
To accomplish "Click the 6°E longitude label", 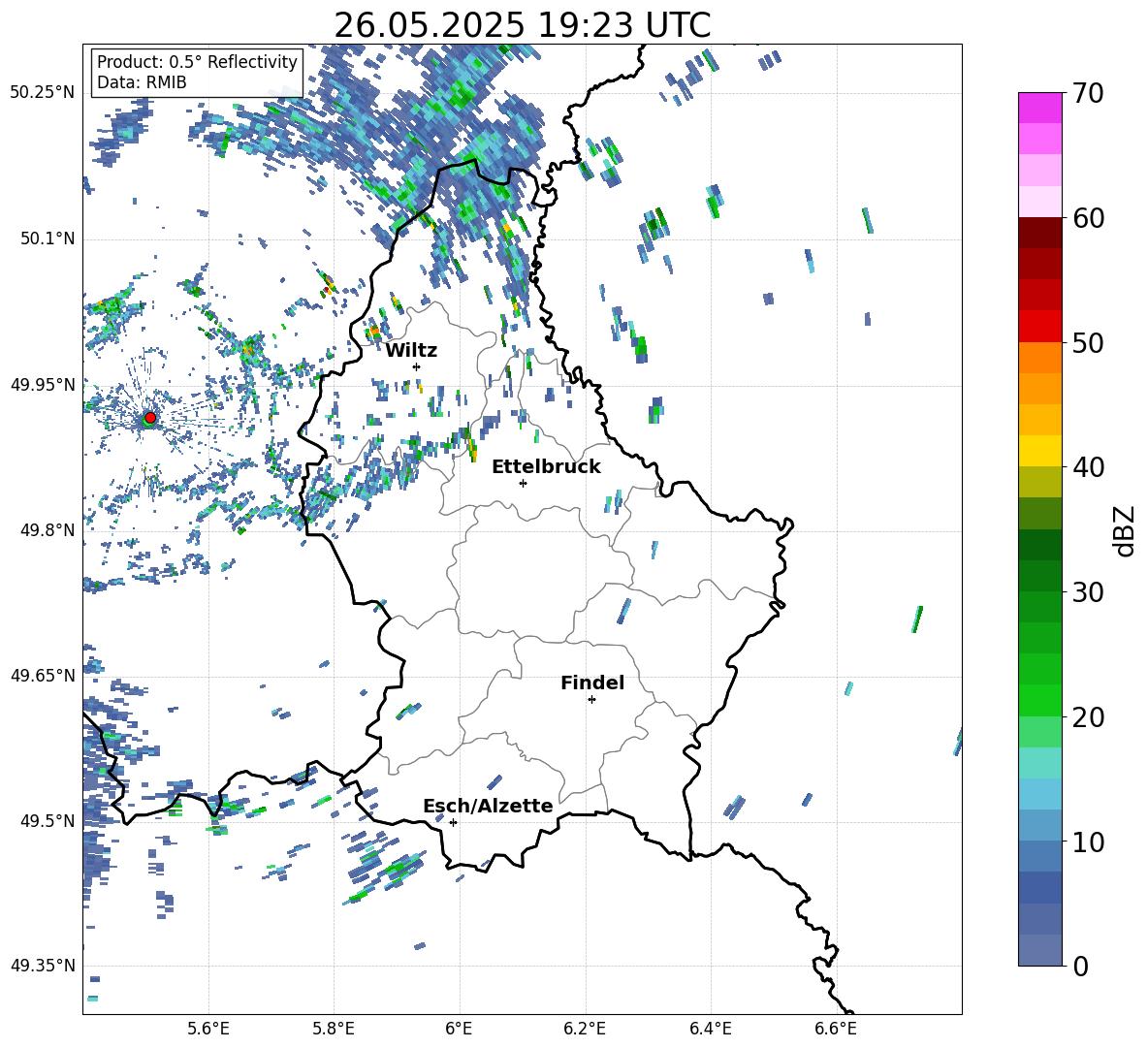I will pyautogui.click(x=459, y=1029).
